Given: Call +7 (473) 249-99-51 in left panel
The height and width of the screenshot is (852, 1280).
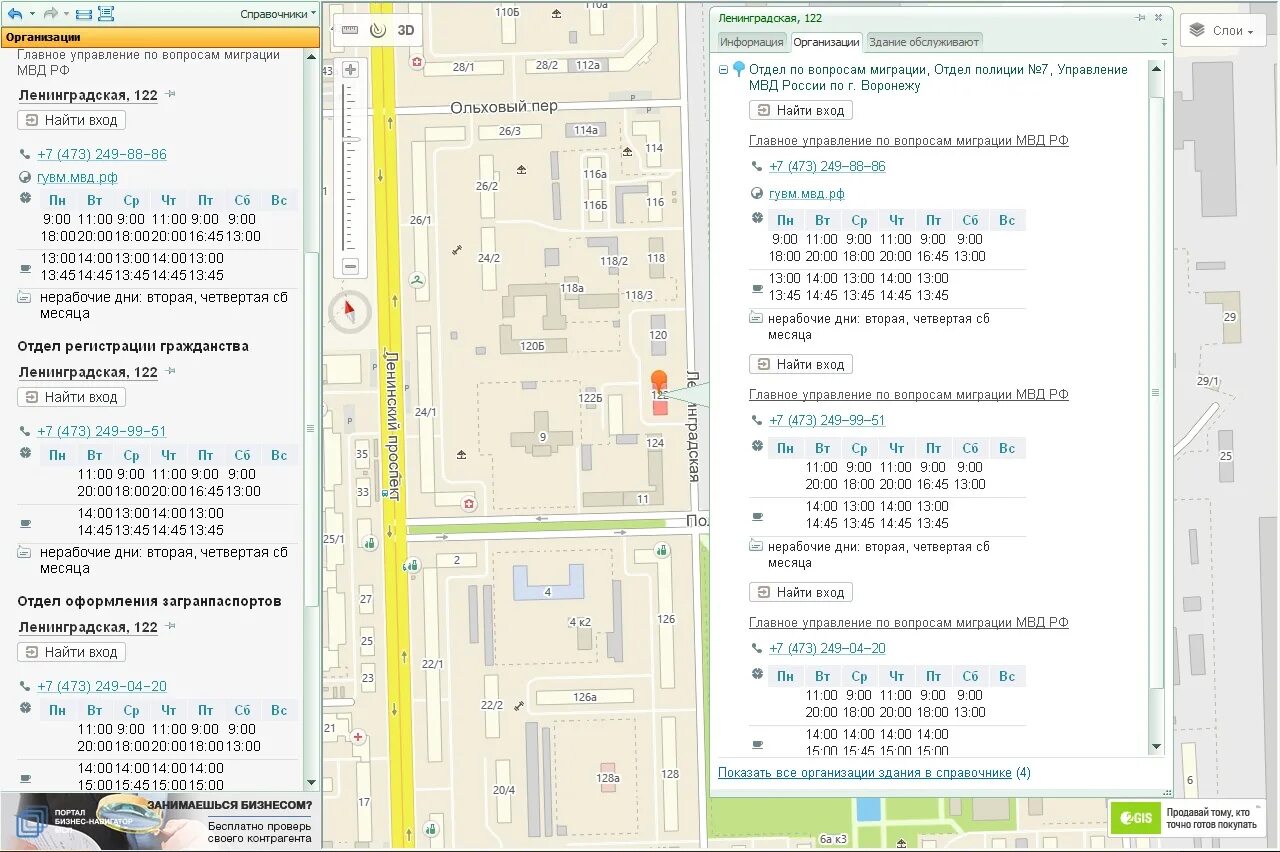Looking at the screenshot, I should pyautogui.click(x=102, y=432).
